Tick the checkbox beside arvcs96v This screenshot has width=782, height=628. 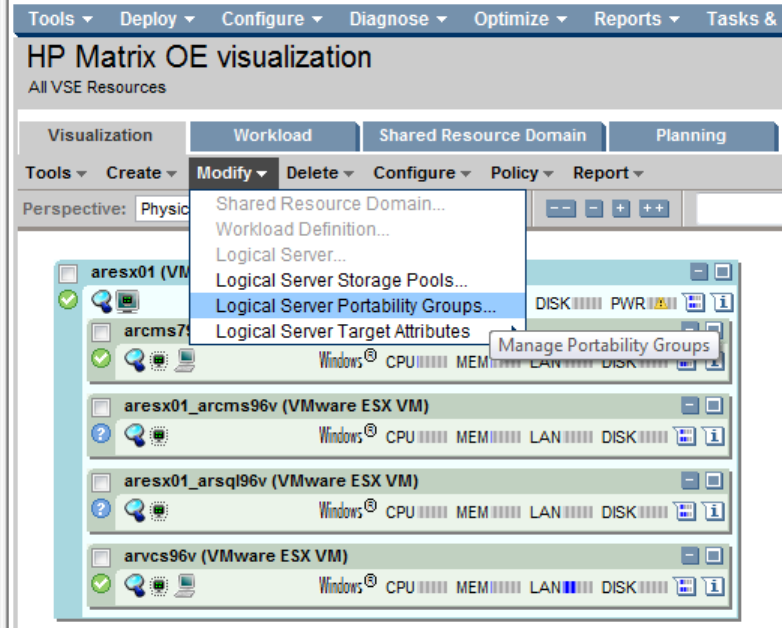pyautogui.click(x=101, y=557)
